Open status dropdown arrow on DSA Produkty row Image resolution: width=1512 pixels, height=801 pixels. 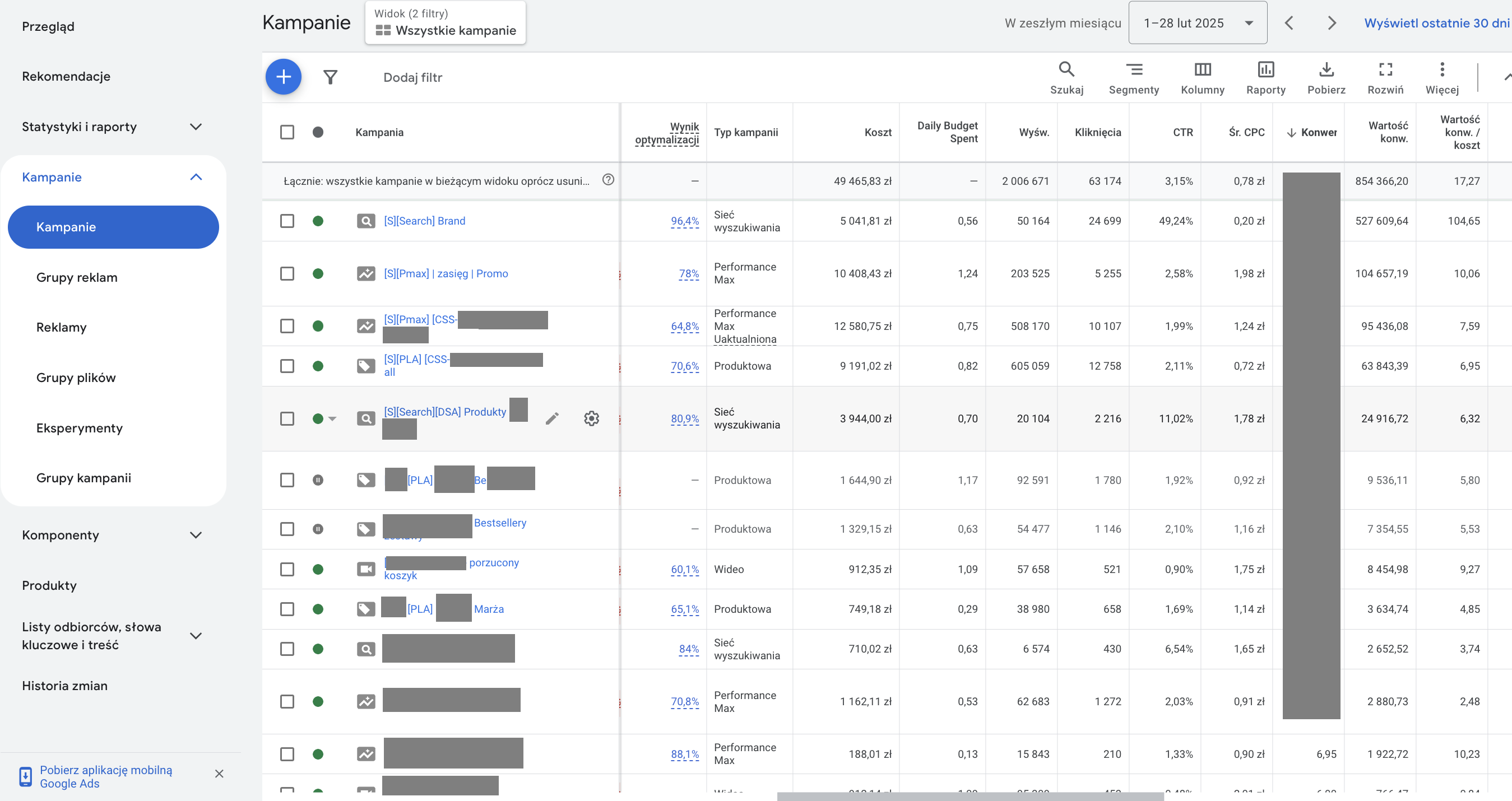[332, 418]
